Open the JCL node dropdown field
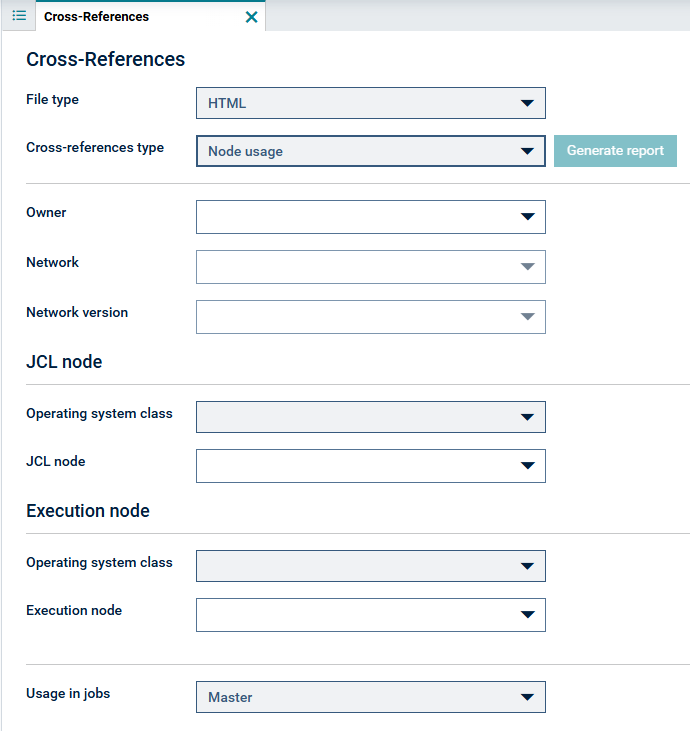Screen dimensions: 690x731 tap(371, 466)
